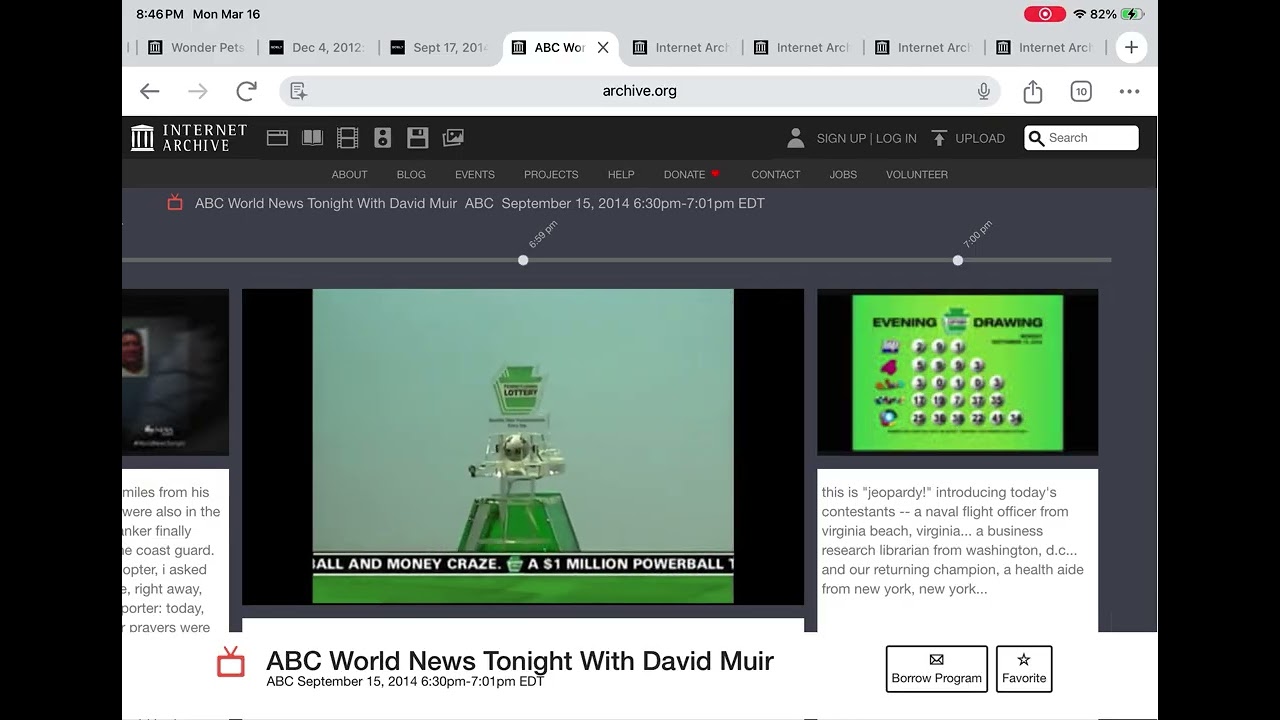Close the ABC Wor tab
This screenshot has width=1280, height=720.
[603, 47]
